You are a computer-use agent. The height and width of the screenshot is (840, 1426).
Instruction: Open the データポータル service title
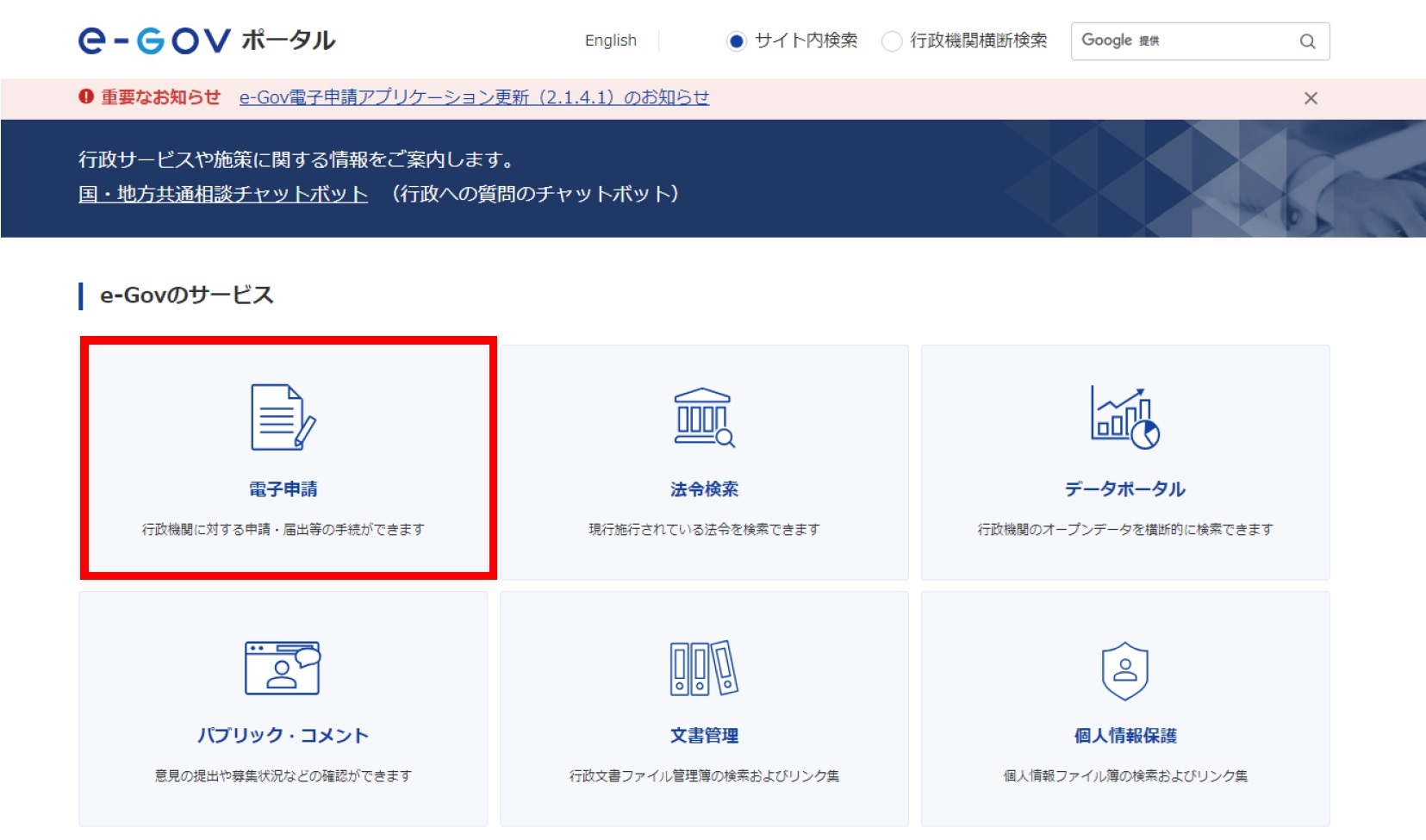tap(1124, 489)
